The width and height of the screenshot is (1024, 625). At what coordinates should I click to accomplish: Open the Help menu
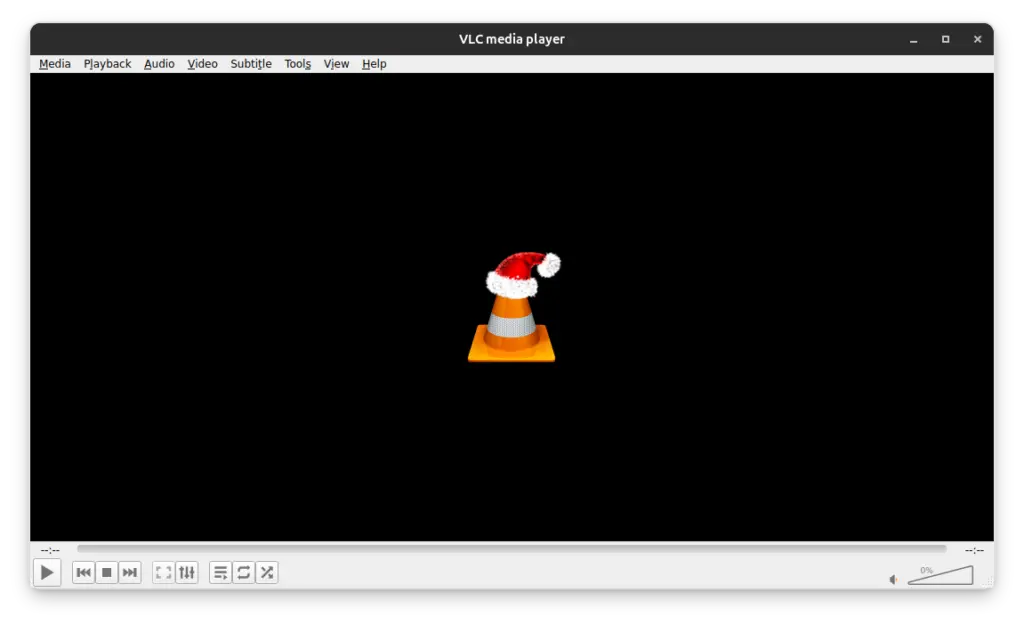(x=374, y=63)
